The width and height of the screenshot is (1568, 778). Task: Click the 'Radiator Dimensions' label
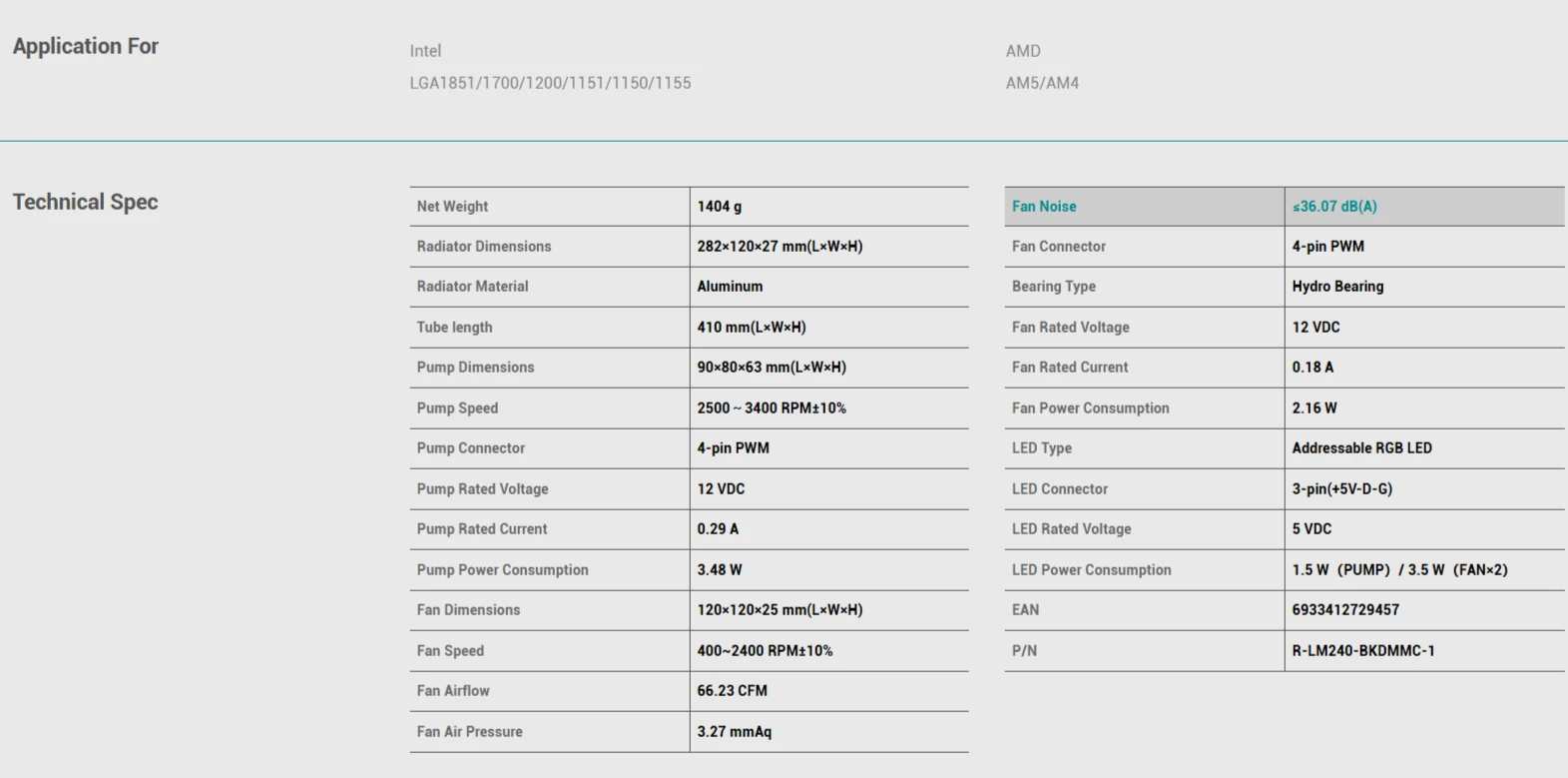tap(484, 247)
